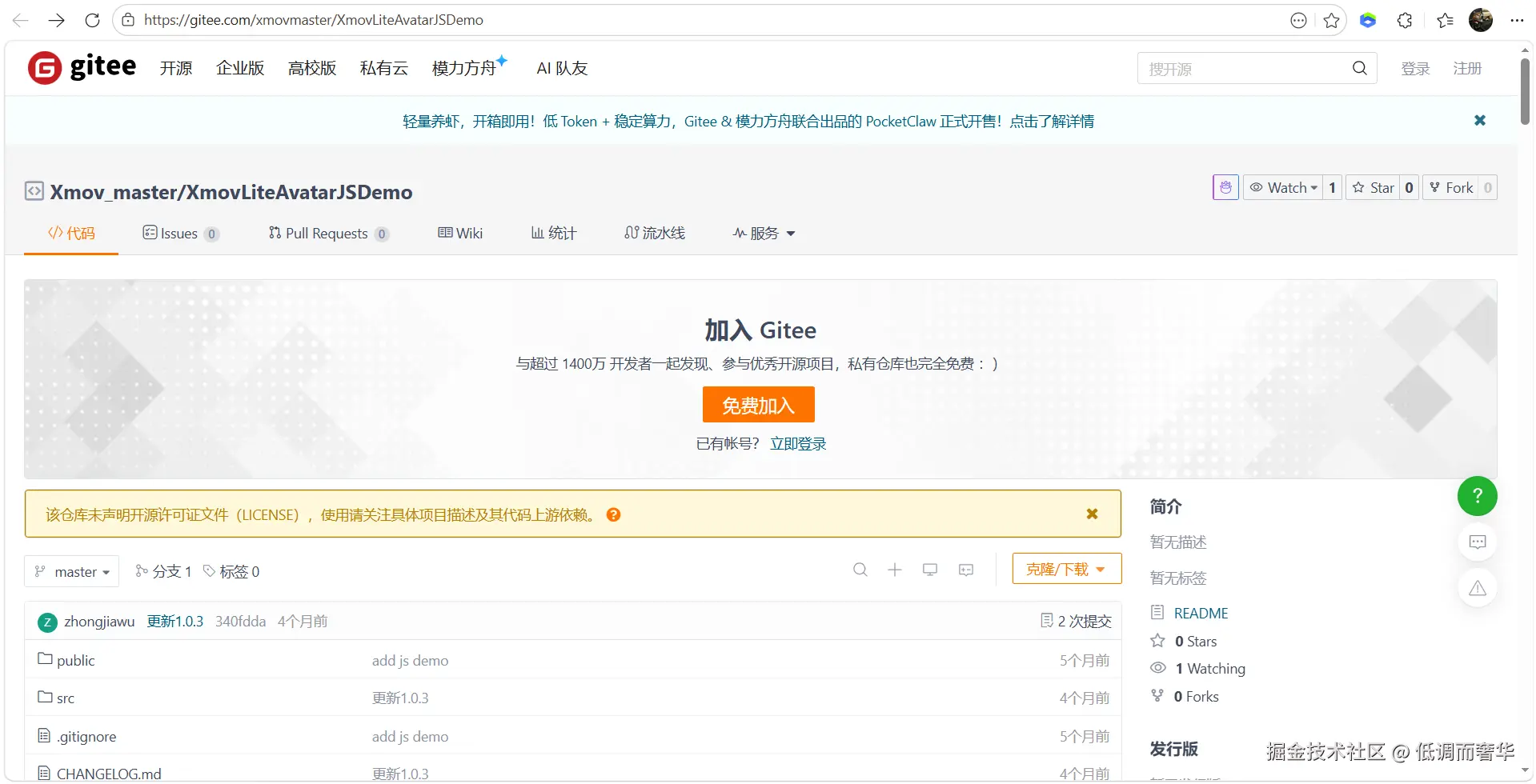Open the Xmov_master/XmovLiteAvatarJSDemo repository title
The image size is (1536, 784).
point(231,192)
